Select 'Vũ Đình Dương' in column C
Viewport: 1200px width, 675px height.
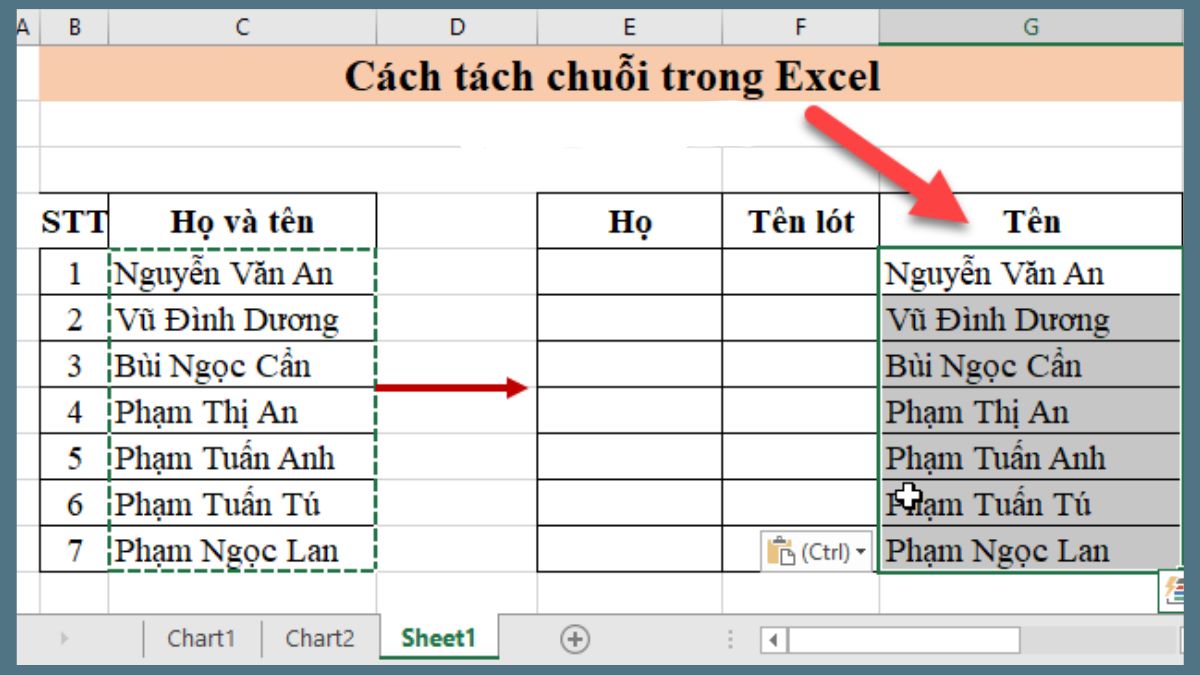[243, 319]
